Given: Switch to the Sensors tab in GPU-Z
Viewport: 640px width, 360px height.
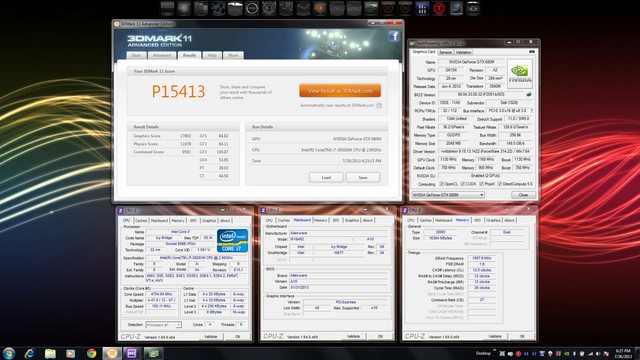Looking at the screenshot, I should (445, 52).
